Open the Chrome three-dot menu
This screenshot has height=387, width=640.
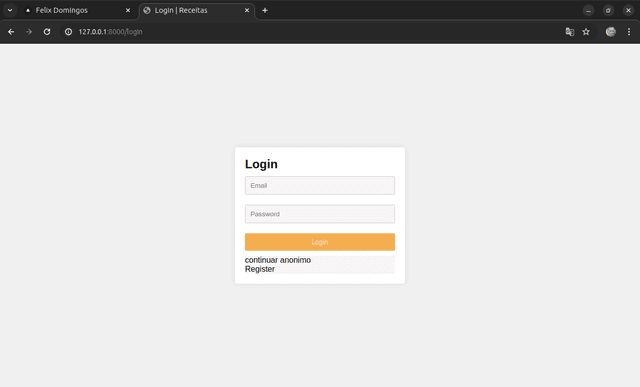coord(629,32)
